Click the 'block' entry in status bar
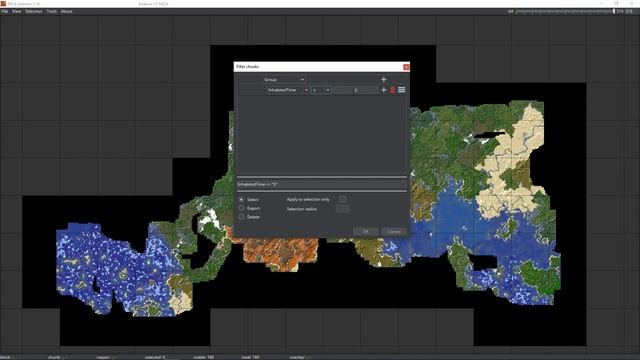Viewport: 640px width, 360px height. [x=9, y=357]
